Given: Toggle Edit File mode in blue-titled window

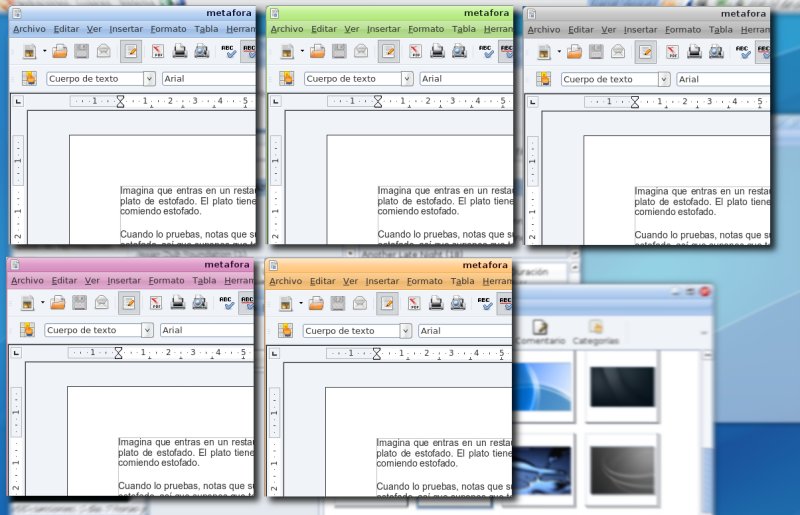Looking at the screenshot, I should tap(131, 52).
